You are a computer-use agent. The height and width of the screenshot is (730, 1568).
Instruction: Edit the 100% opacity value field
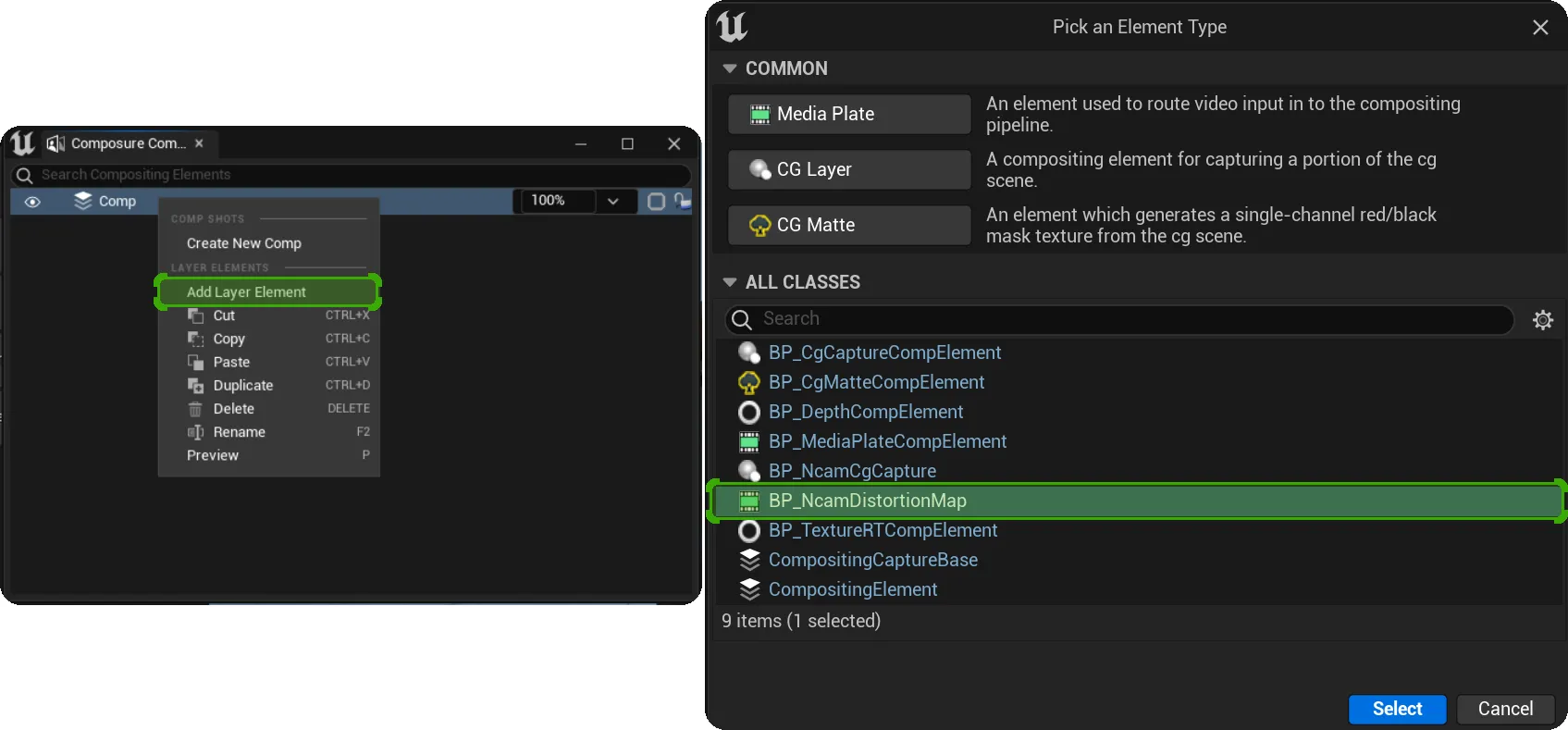[x=558, y=201]
